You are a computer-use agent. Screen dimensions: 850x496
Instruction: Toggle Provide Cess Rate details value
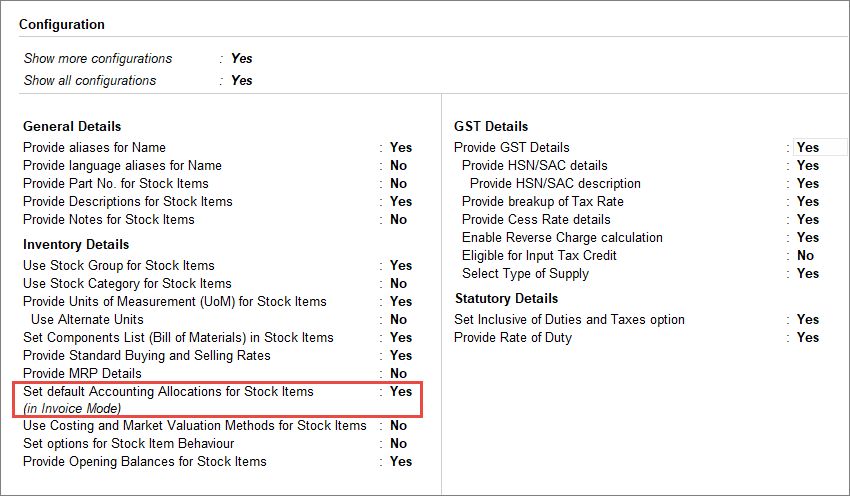click(x=808, y=220)
